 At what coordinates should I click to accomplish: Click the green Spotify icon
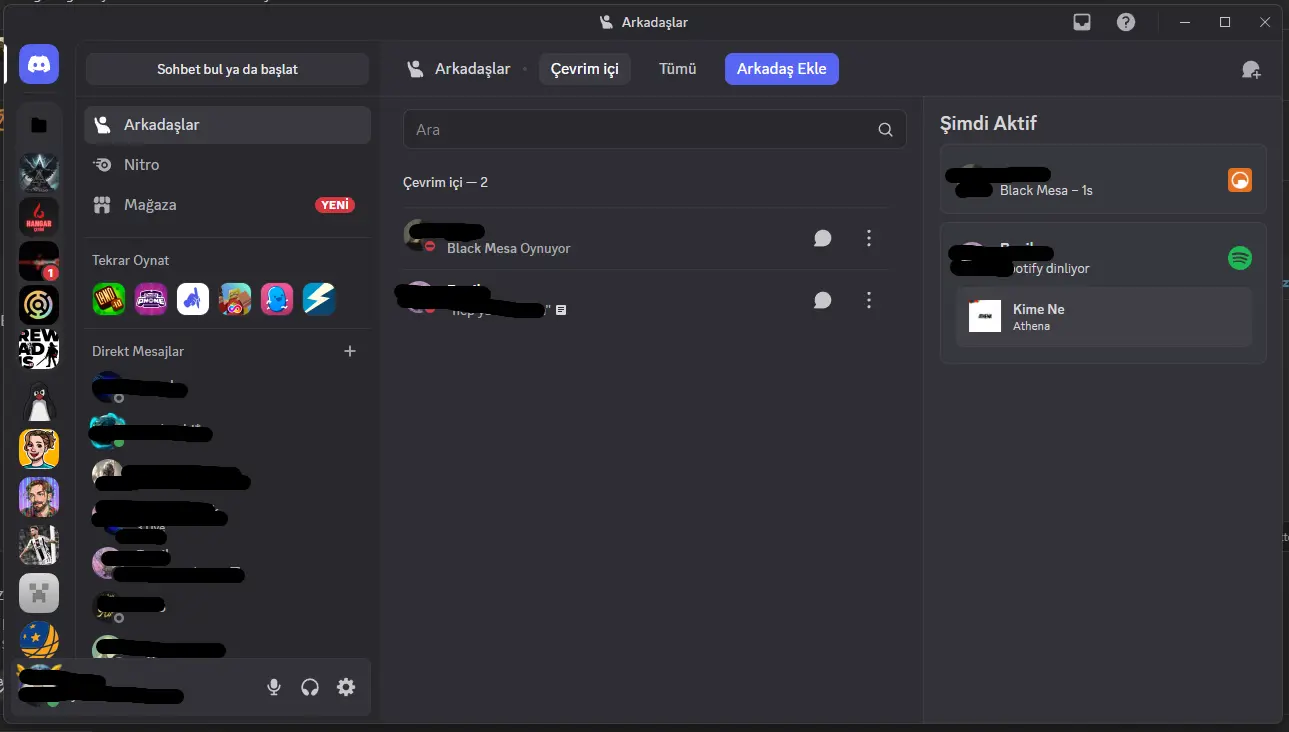click(1240, 258)
